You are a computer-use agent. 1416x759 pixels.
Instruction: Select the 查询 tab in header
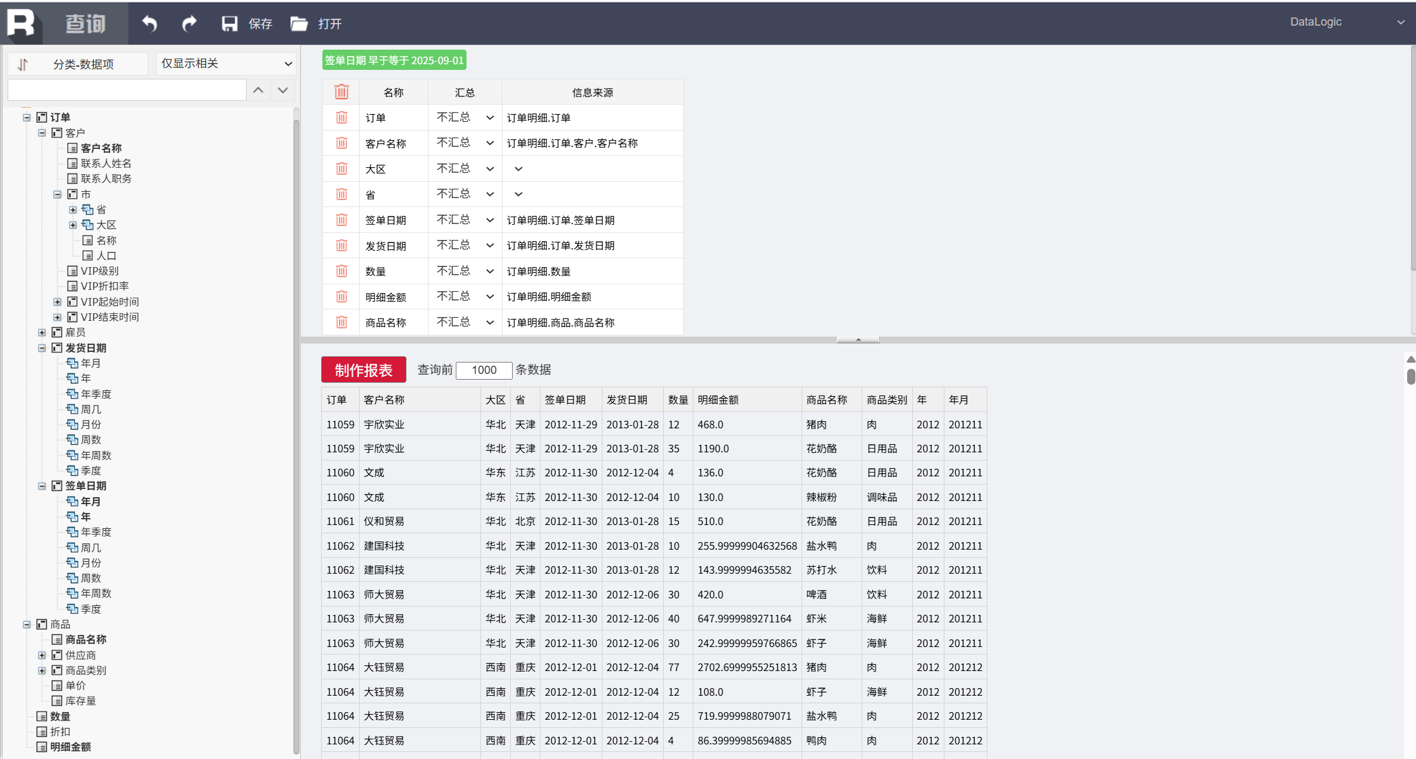[x=85, y=23]
